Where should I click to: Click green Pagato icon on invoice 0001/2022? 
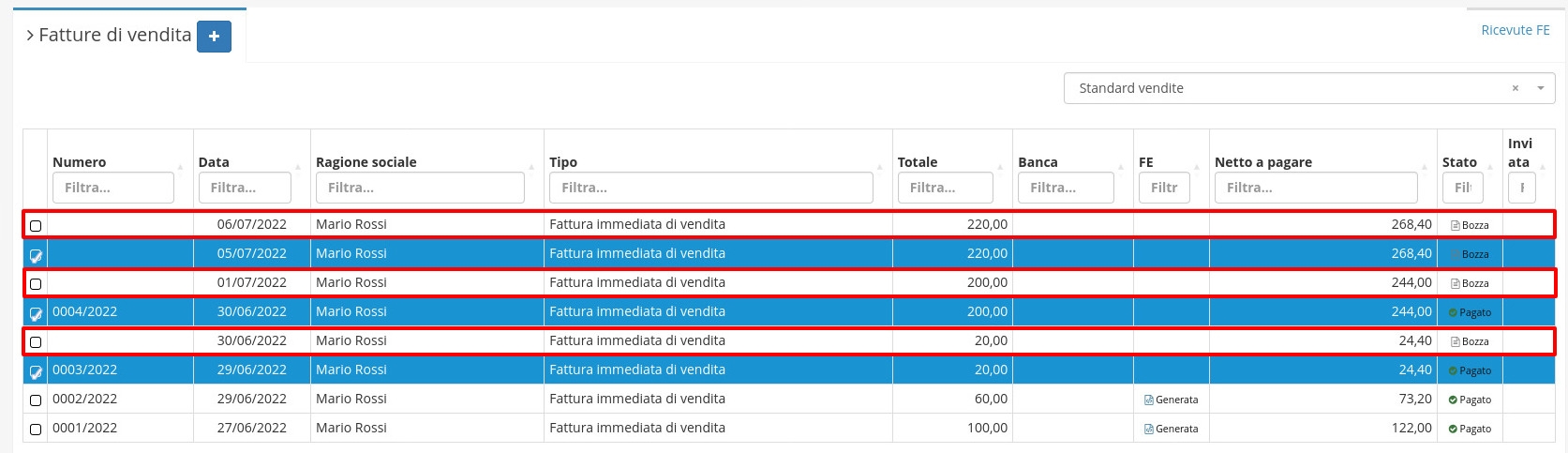click(1453, 430)
